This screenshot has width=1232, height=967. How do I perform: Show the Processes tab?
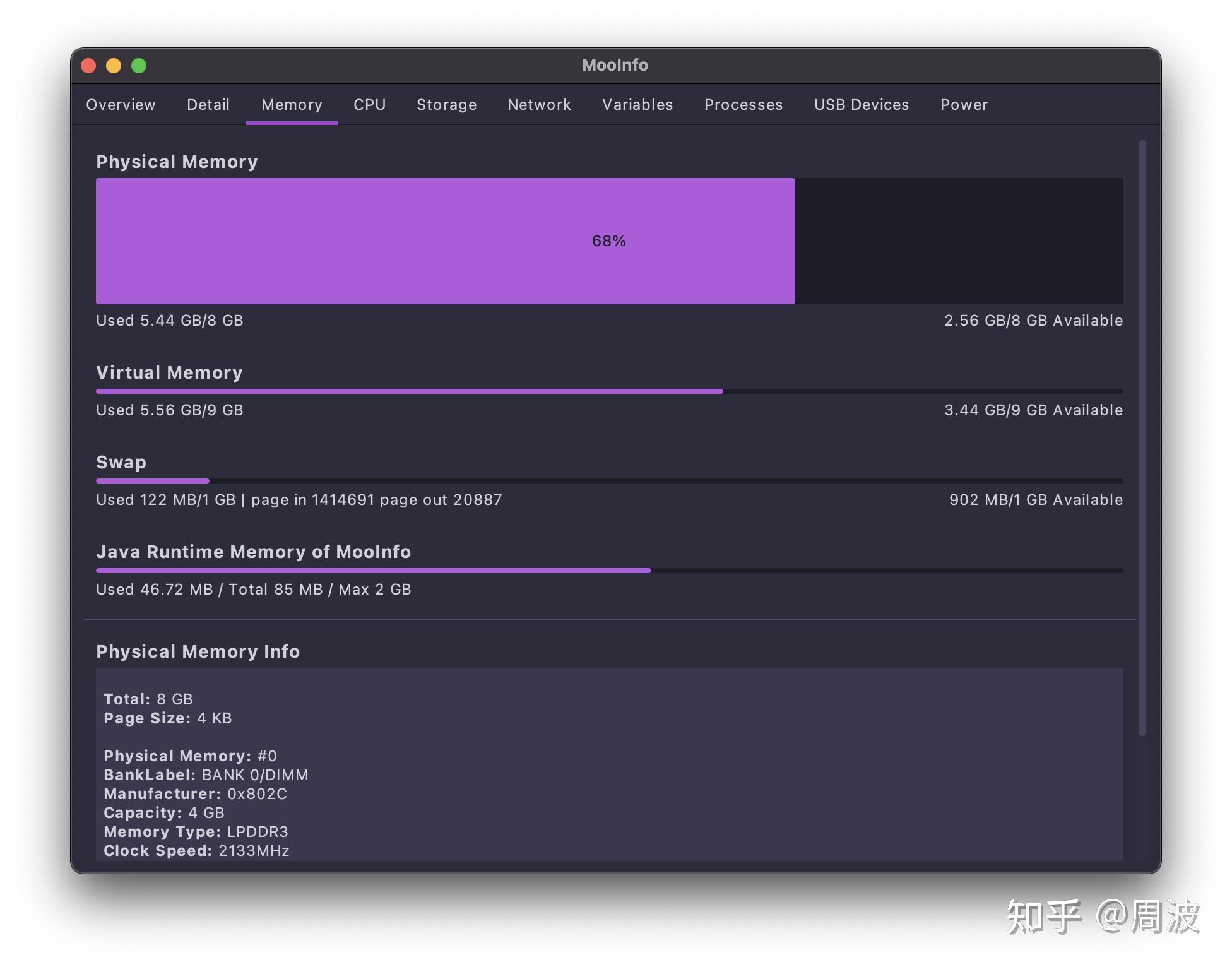pos(743,105)
